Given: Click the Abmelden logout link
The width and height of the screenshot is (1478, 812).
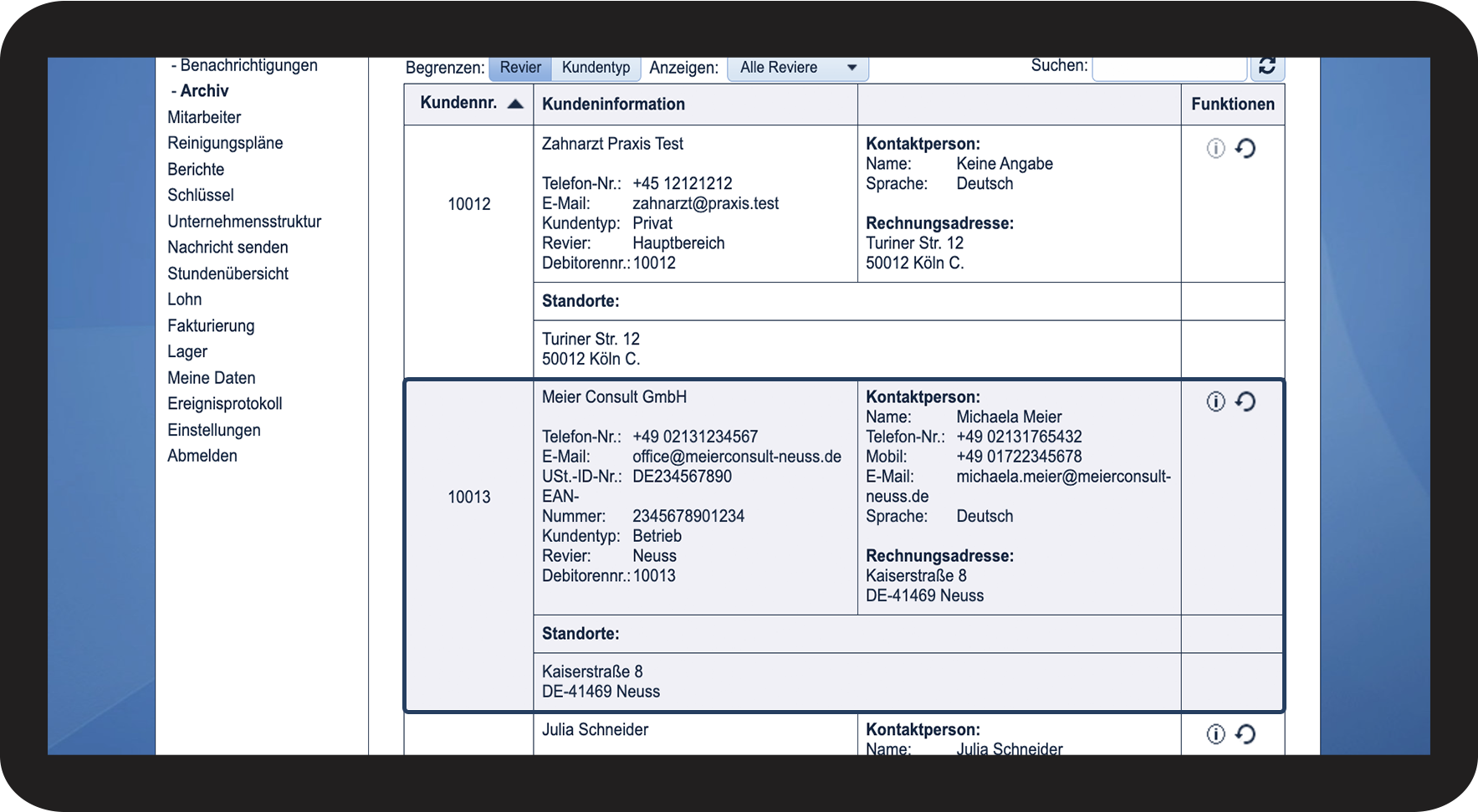Looking at the screenshot, I should (202, 456).
